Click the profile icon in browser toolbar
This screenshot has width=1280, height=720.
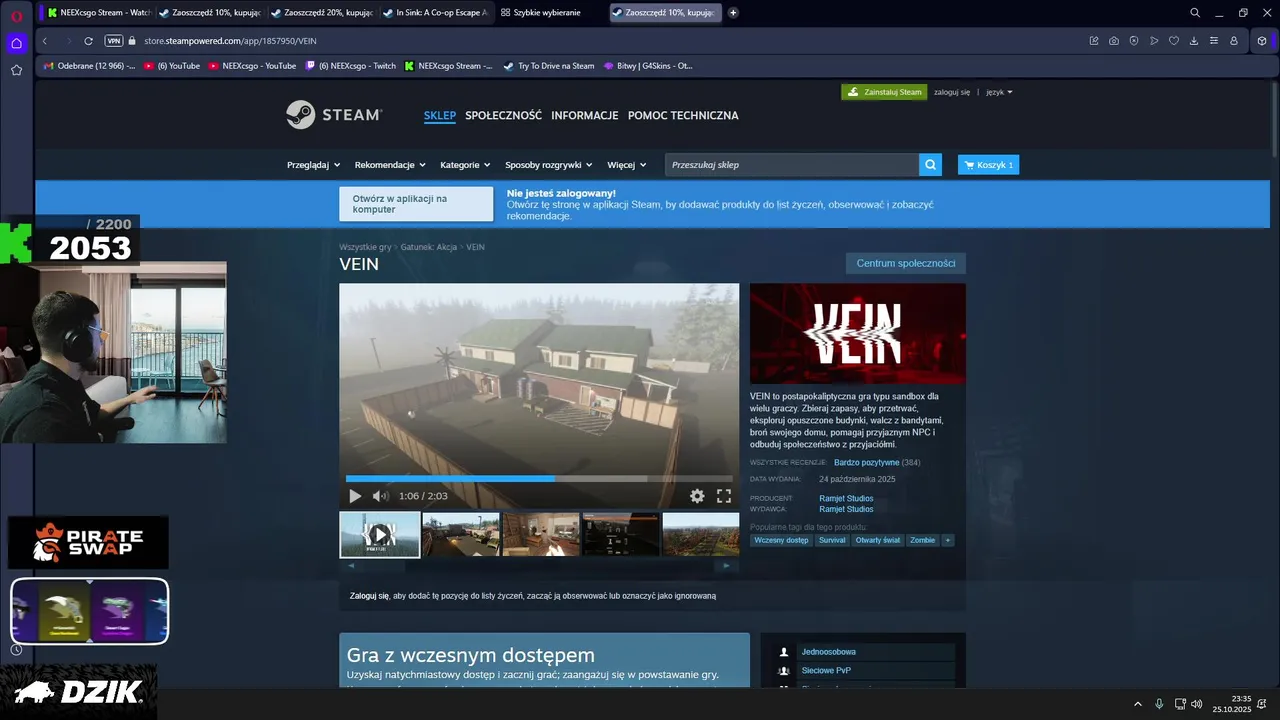[x=1234, y=41]
